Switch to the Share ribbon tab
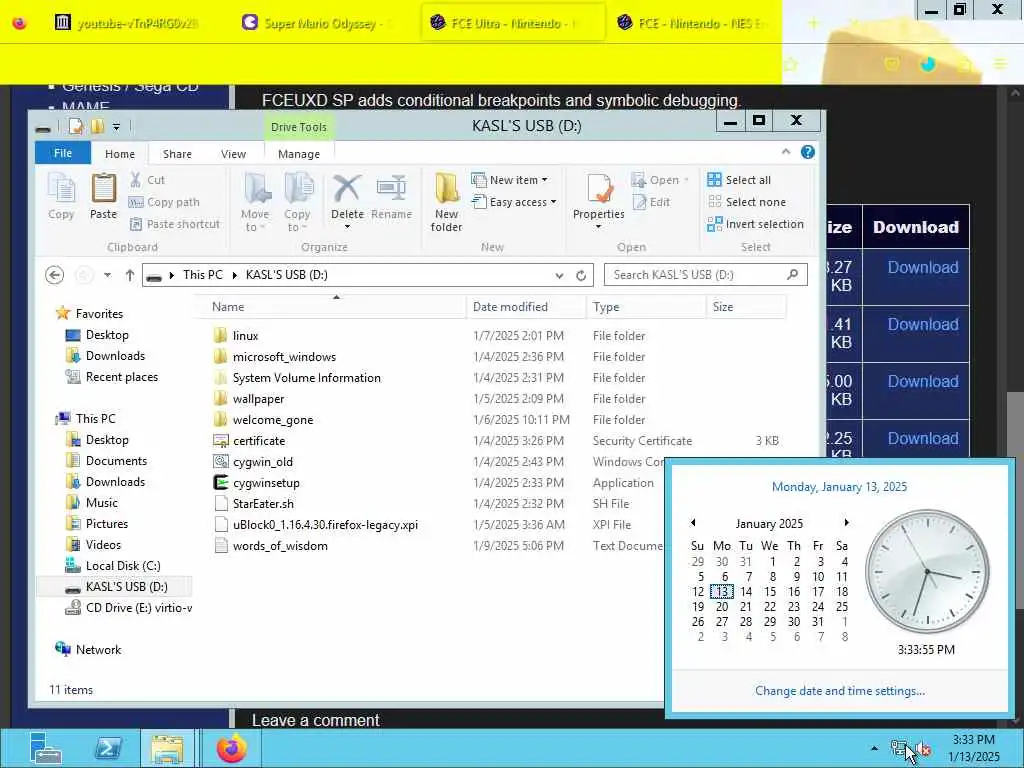The height and width of the screenshot is (768, 1024). [177, 154]
